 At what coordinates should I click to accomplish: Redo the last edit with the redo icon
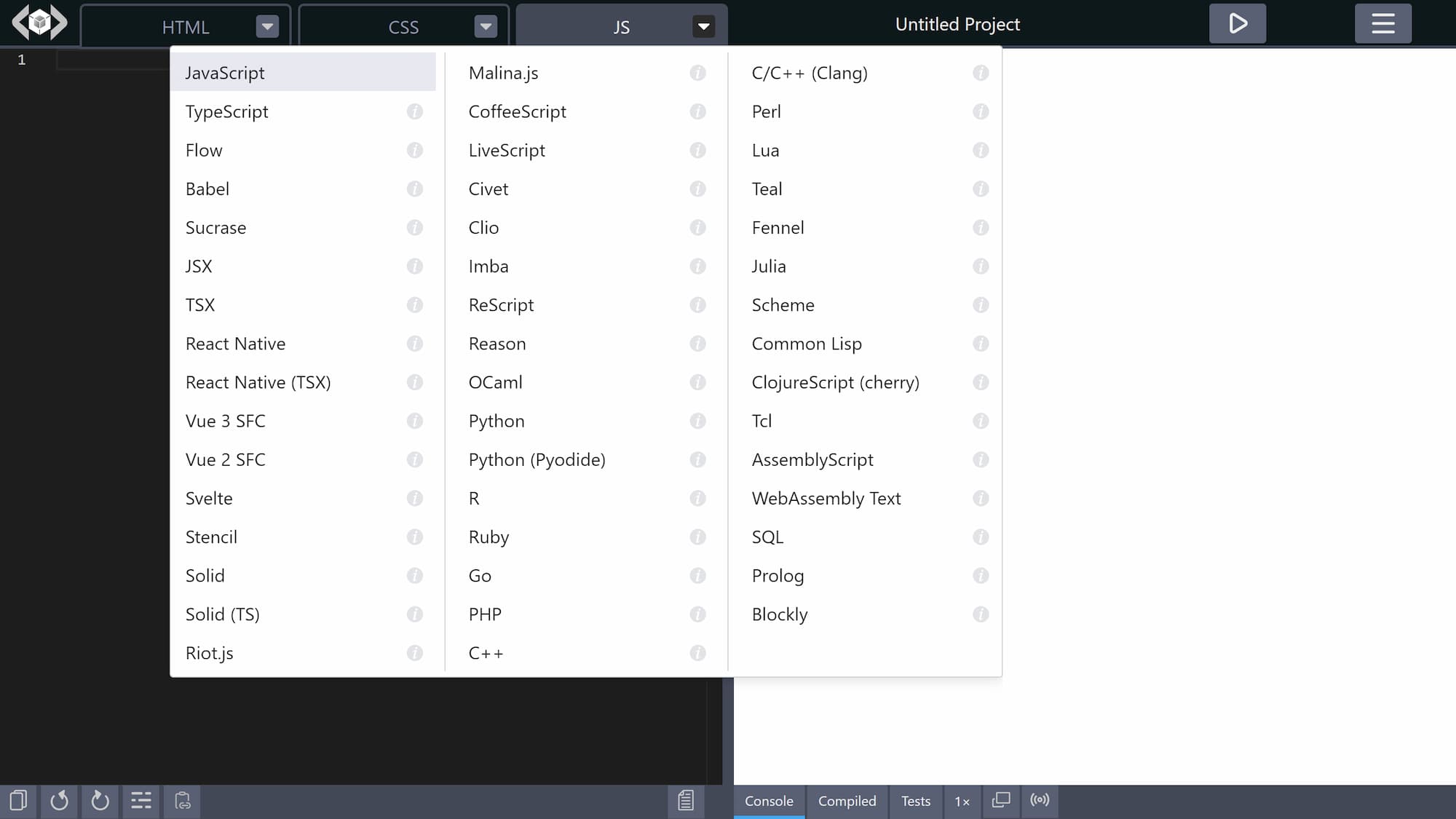pyautogui.click(x=100, y=801)
